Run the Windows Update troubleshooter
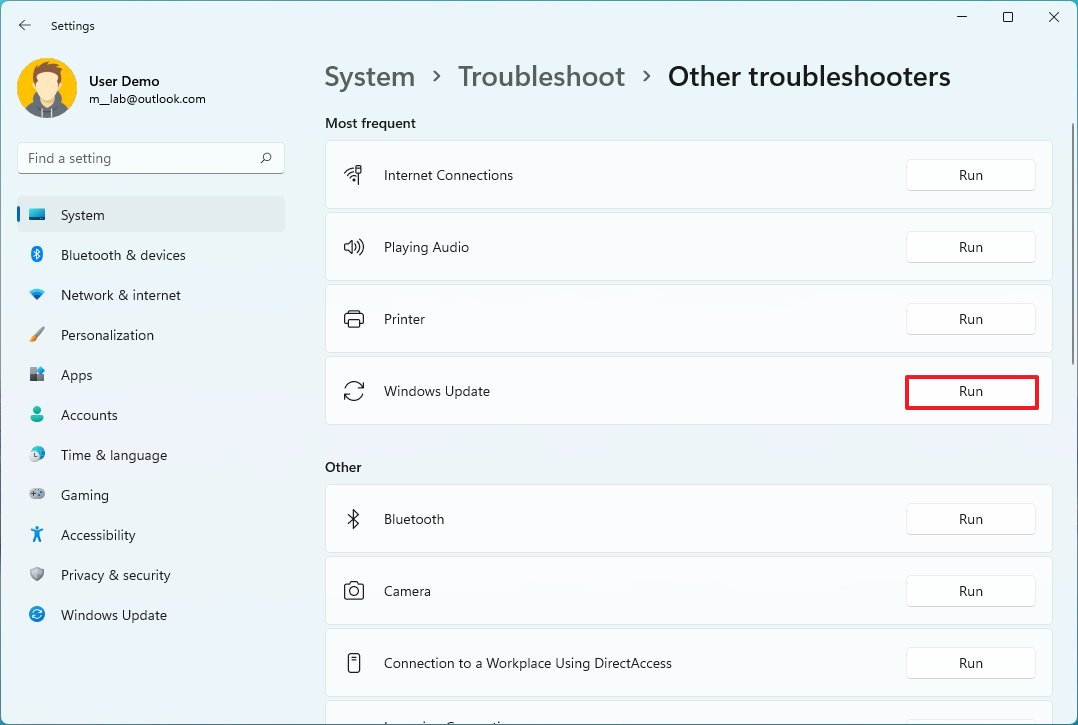1078x725 pixels. click(971, 392)
